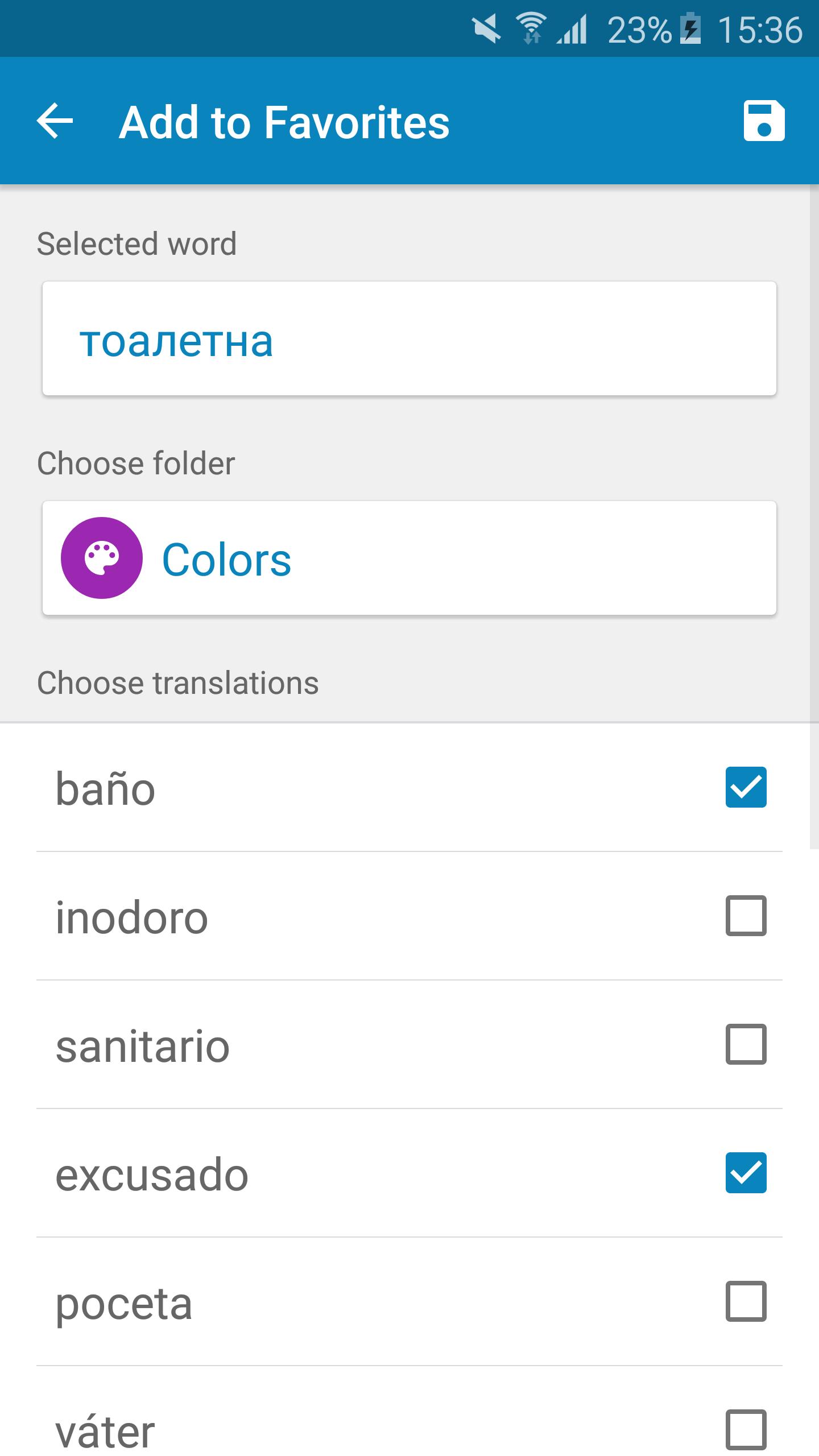Check the inodoro translation checkbox
819x1456 pixels.
click(x=746, y=916)
